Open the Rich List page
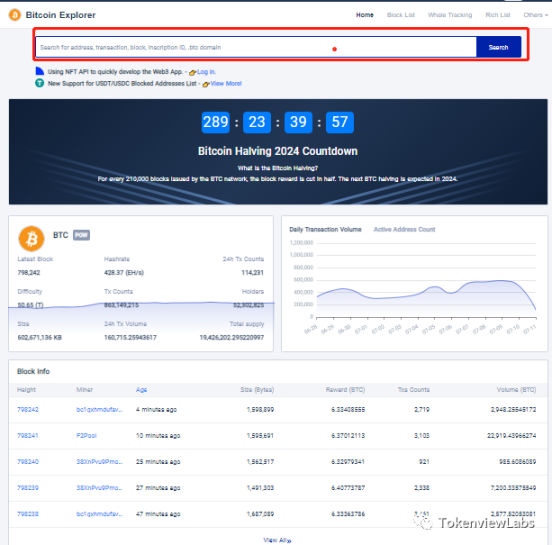The width and height of the screenshot is (552, 545). coord(498,15)
